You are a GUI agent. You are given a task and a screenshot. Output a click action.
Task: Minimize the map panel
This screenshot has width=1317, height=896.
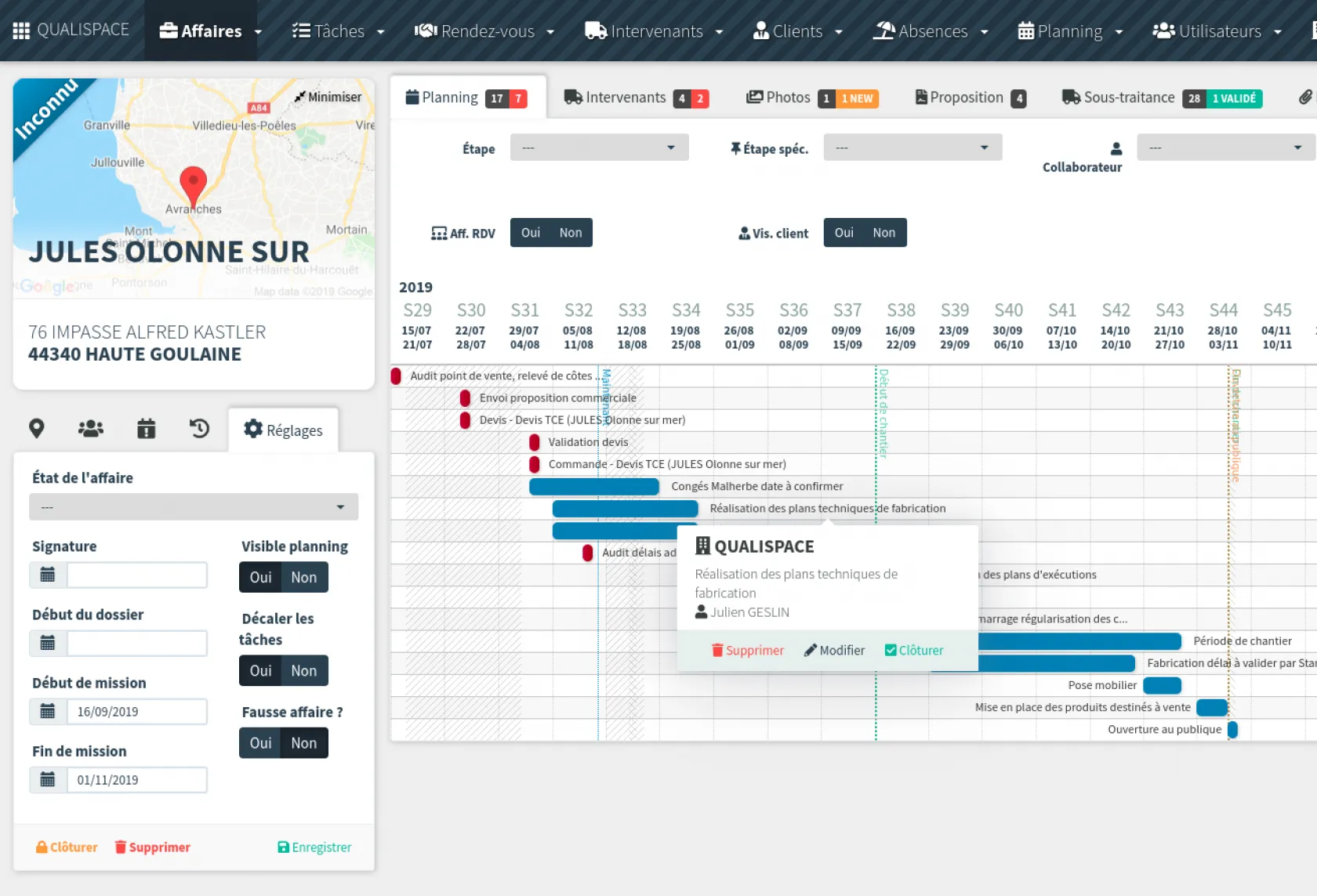point(328,97)
